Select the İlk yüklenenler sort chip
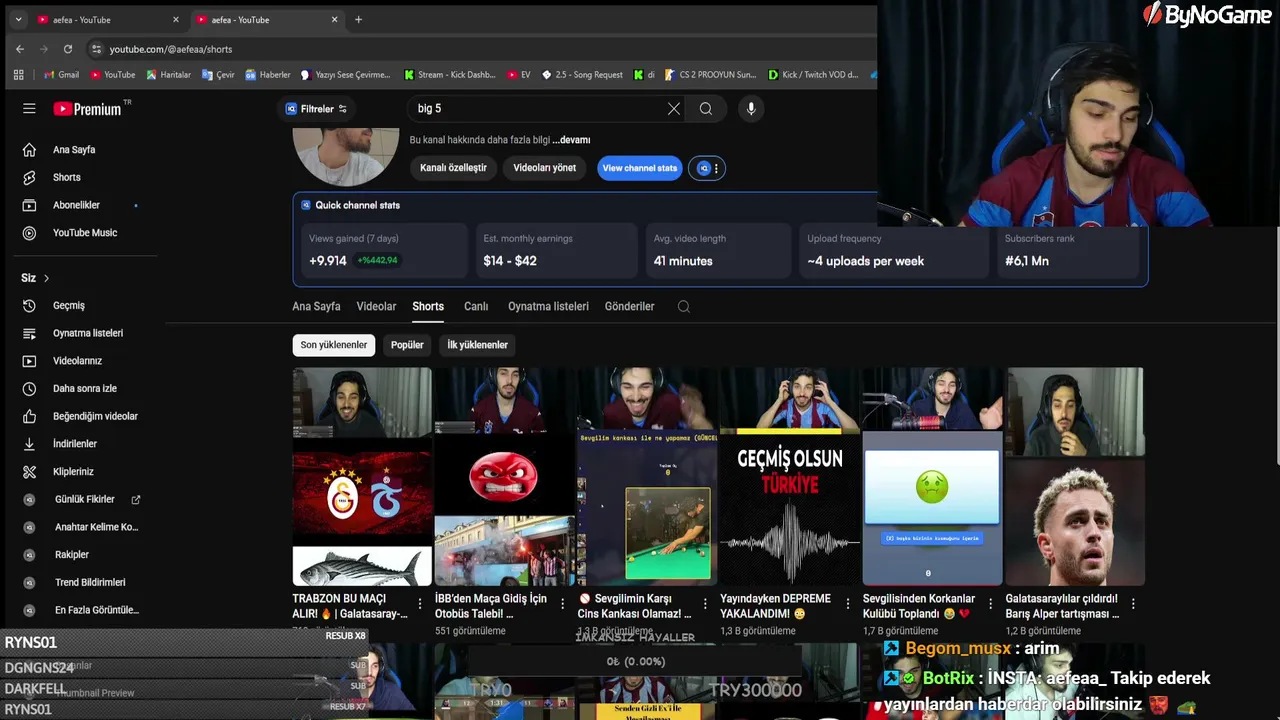This screenshot has height=720, width=1280. click(x=477, y=345)
